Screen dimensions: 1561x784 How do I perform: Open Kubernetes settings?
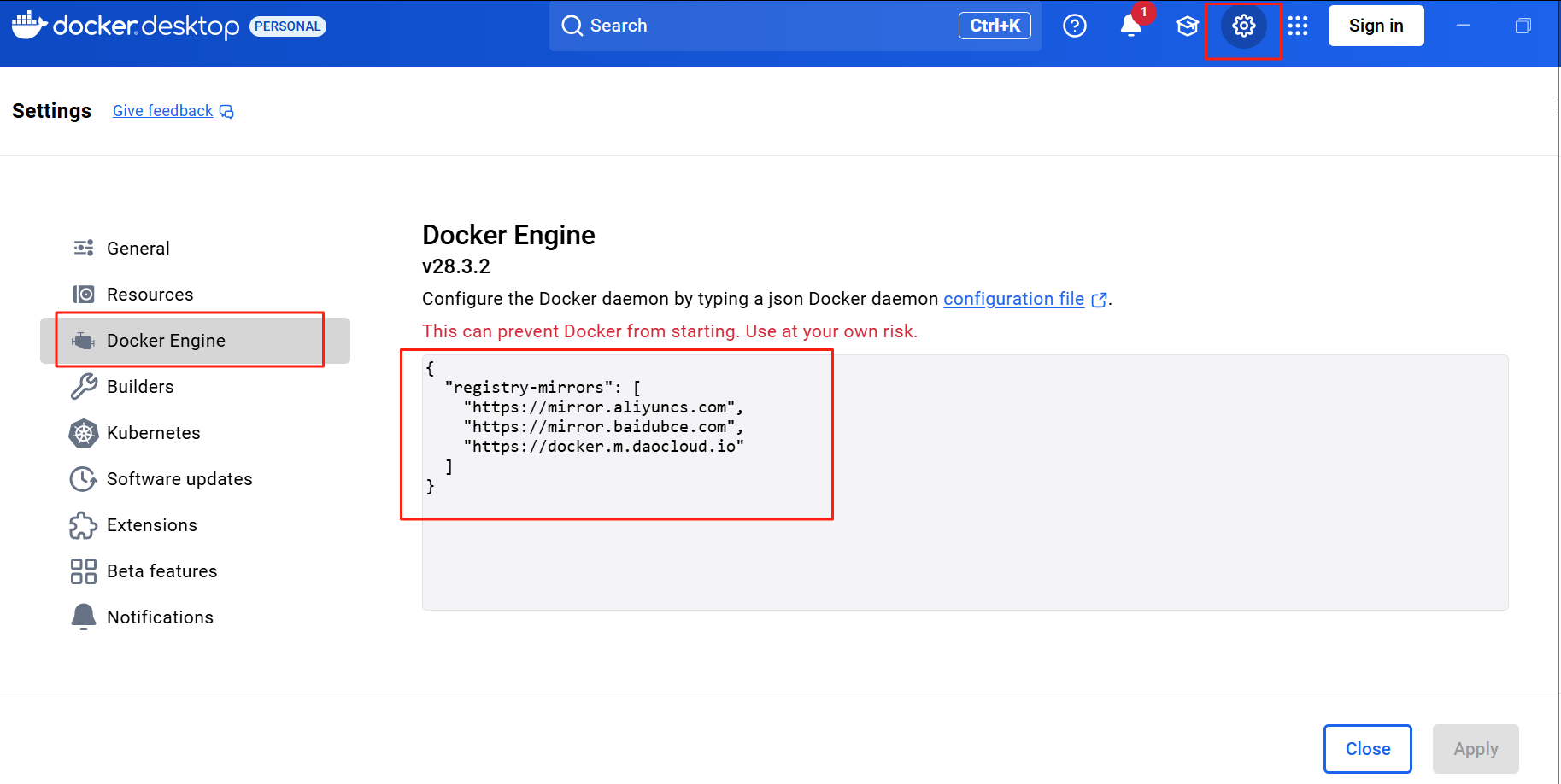(195, 433)
